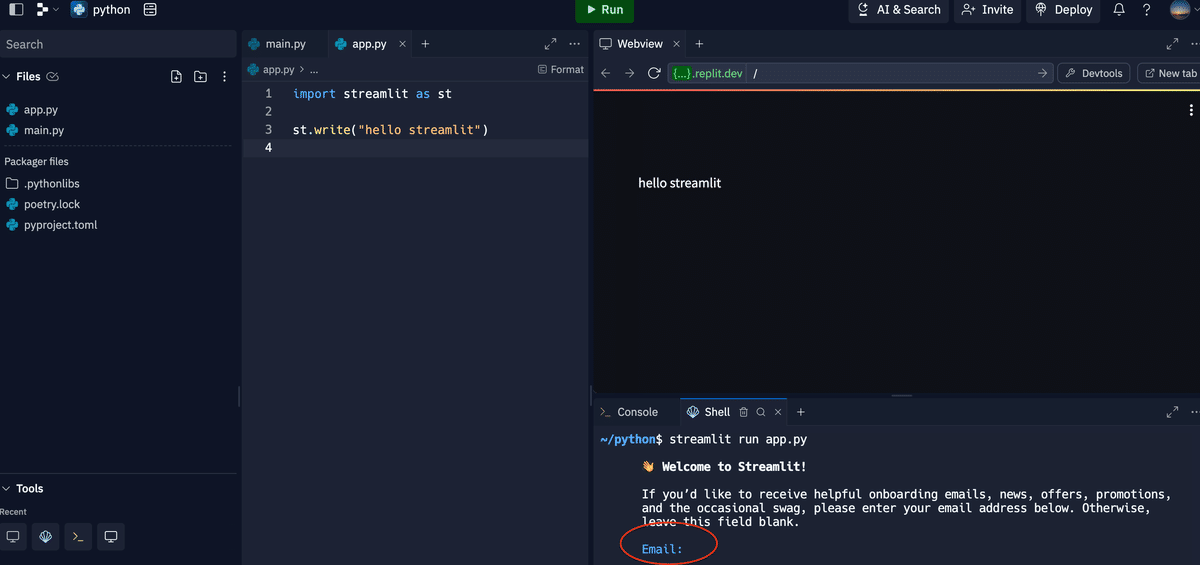Format the code with Format button
The width and height of the screenshot is (1200, 565).
coord(560,70)
